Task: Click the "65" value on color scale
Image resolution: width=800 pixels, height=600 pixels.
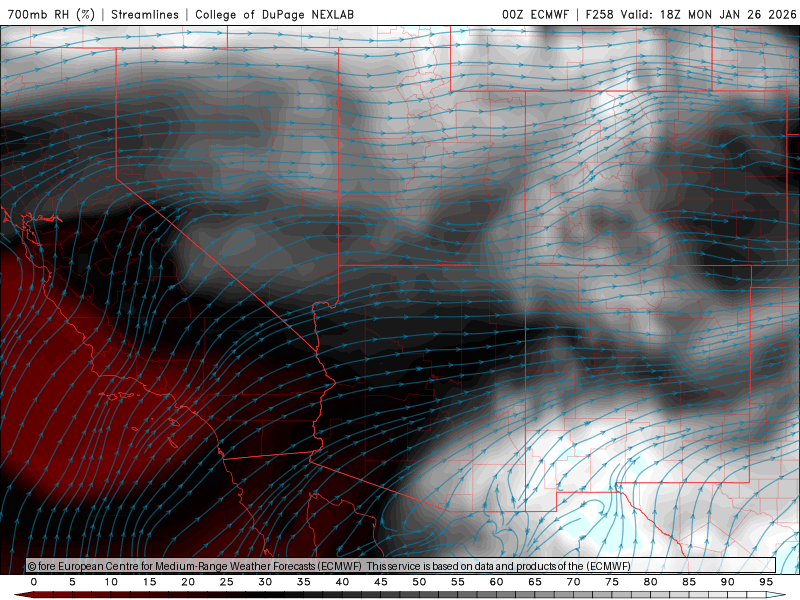Action: click(x=535, y=582)
